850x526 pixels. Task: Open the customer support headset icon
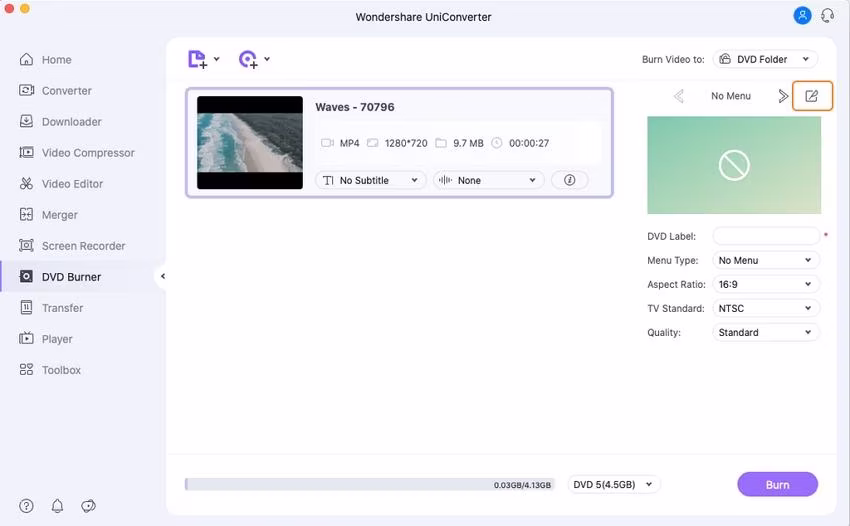click(828, 15)
